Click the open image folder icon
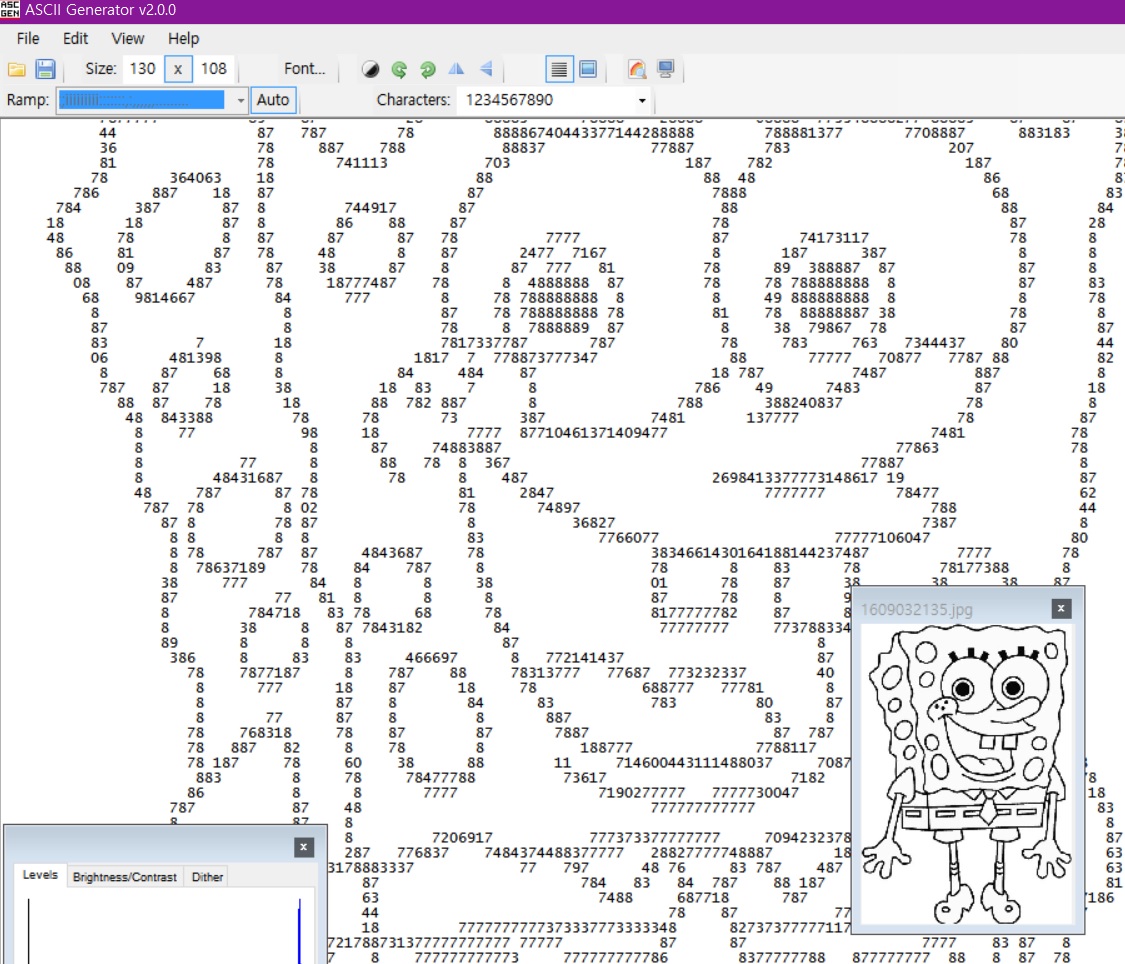1125x964 pixels. [17, 69]
